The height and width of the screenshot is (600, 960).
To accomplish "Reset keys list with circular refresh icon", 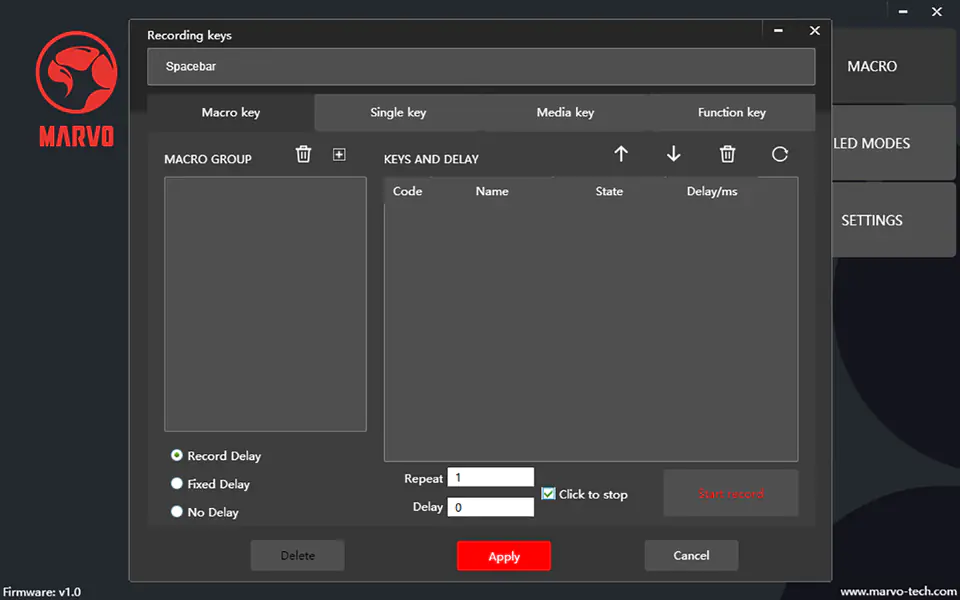I will 780,154.
